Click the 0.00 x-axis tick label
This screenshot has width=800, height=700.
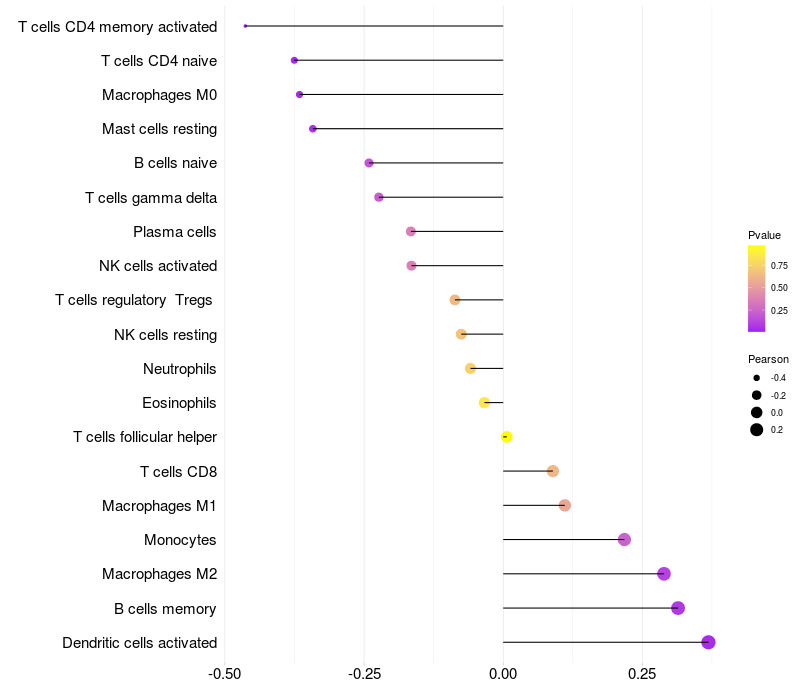tap(503, 674)
